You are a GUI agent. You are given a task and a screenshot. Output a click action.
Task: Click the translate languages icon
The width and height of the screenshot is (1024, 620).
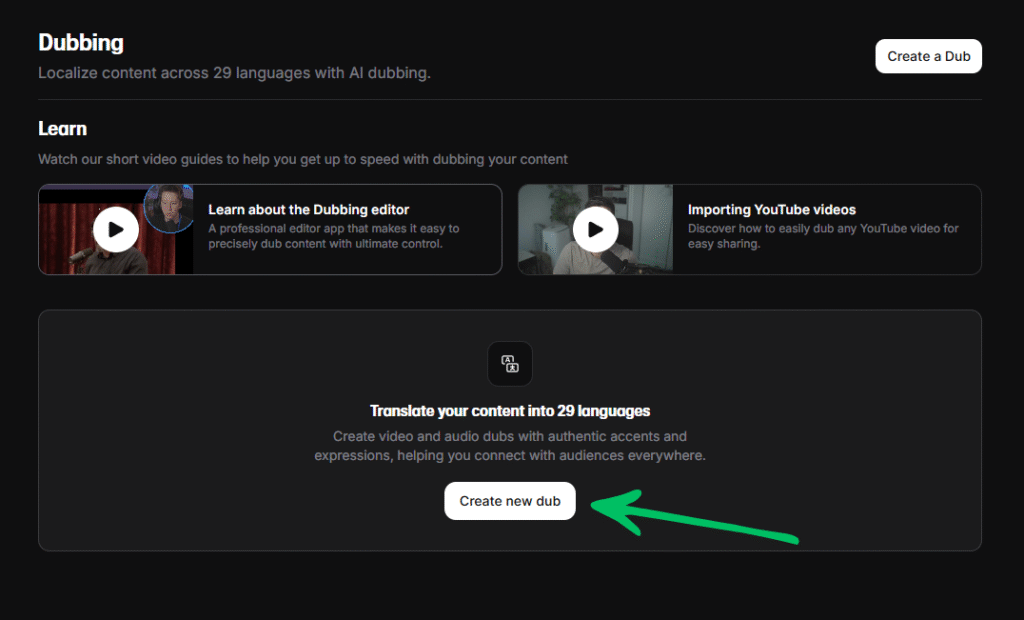(x=509, y=364)
